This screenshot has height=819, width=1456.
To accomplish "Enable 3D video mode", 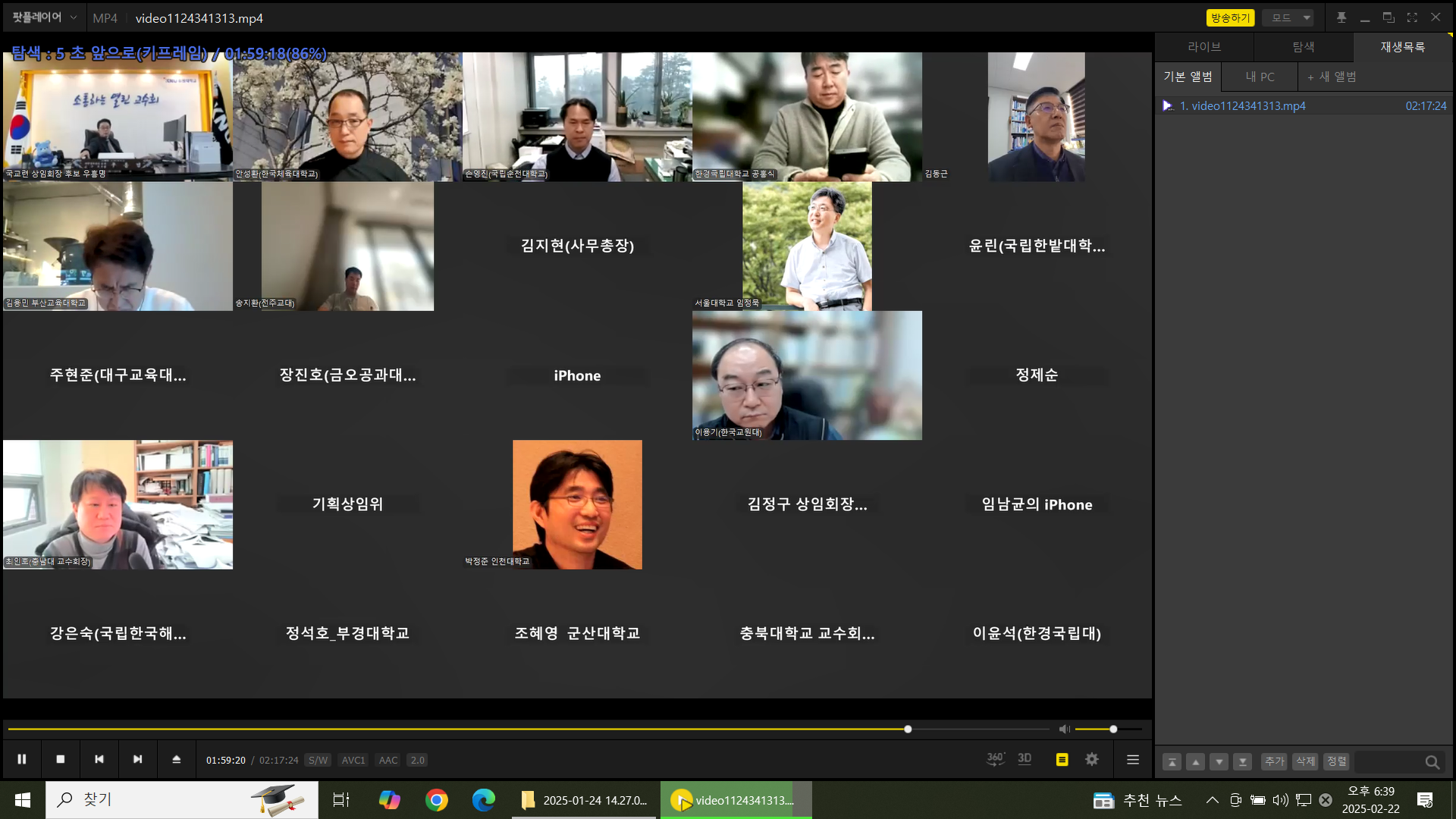I will click(x=1025, y=759).
